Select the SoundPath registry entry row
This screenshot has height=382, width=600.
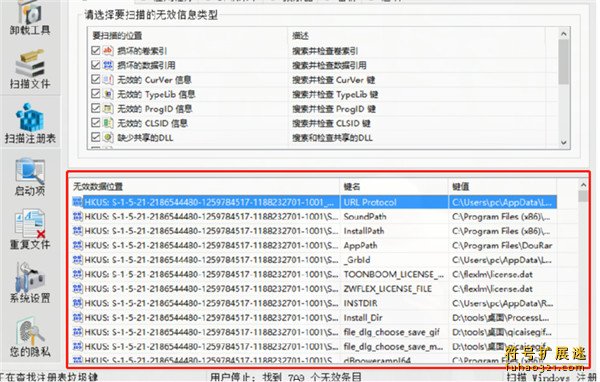coord(314,217)
